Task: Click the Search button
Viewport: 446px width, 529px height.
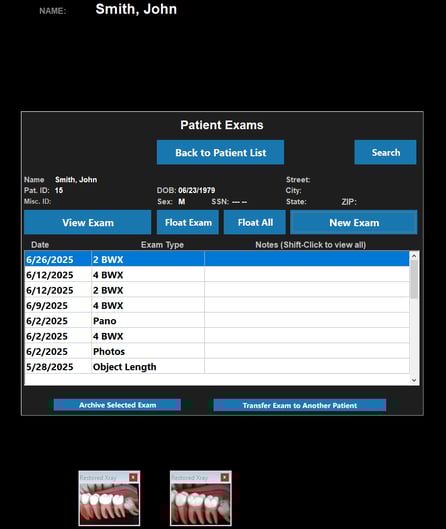Action: (385, 152)
